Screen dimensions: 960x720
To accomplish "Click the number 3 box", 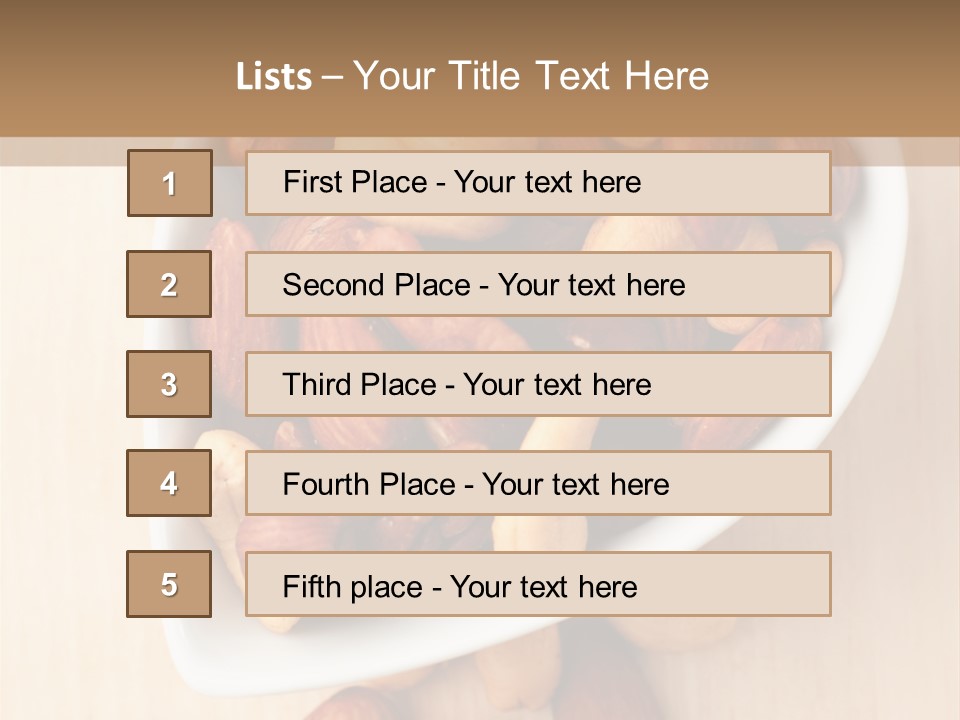I will pyautogui.click(x=169, y=384).
